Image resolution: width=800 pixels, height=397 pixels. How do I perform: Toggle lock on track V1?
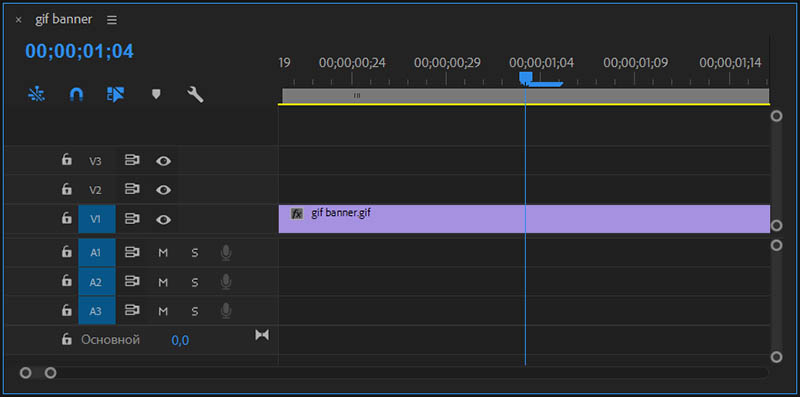pos(66,218)
